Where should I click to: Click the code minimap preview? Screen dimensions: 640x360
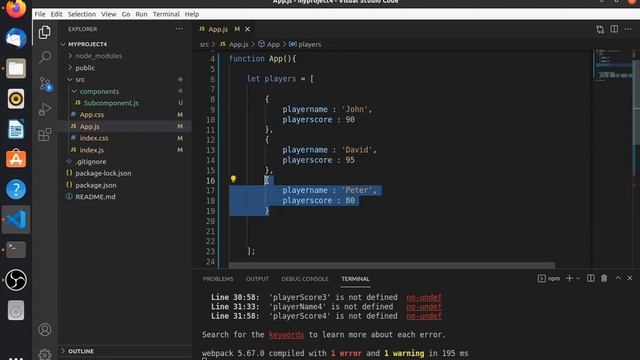coord(612,65)
